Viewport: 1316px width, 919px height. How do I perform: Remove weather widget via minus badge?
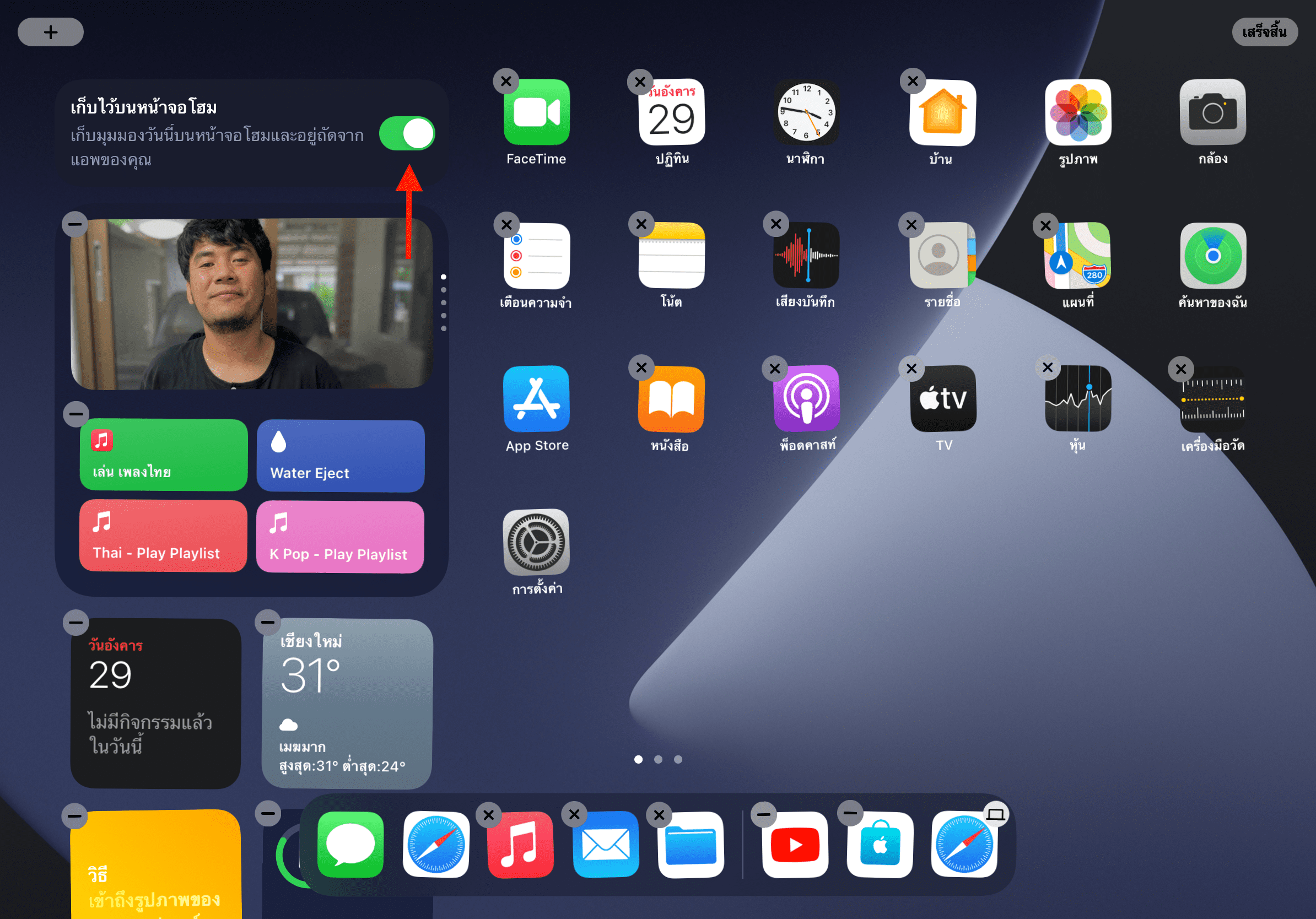[x=268, y=622]
